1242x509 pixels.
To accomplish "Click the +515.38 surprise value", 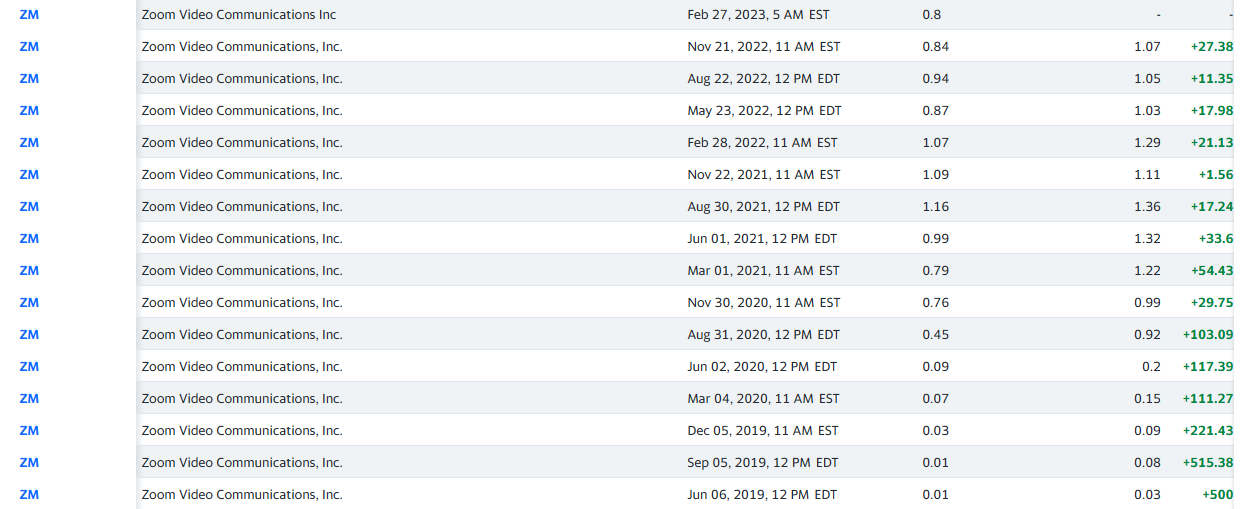I will coord(1207,463).
